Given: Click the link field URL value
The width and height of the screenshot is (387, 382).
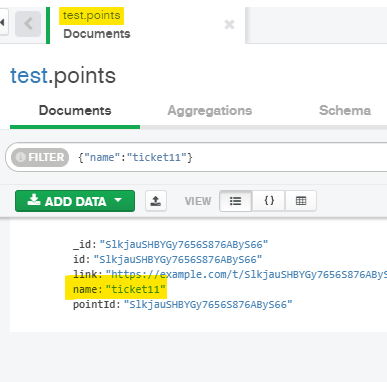Looking at the screenshot, I should [x=246, y=274].
